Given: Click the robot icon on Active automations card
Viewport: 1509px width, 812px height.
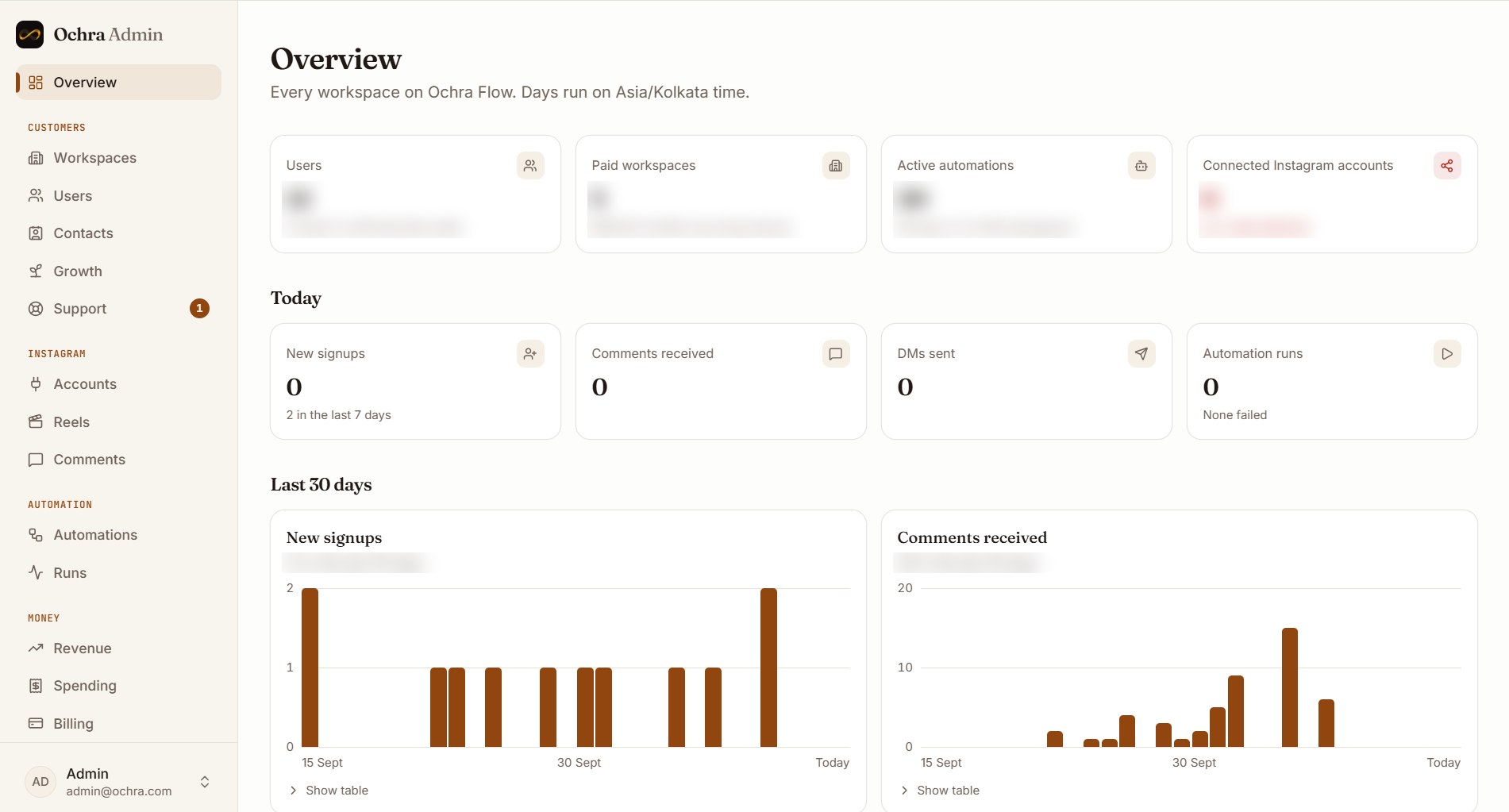Looking at the screenshot, I should click(x=1141, y=166).
